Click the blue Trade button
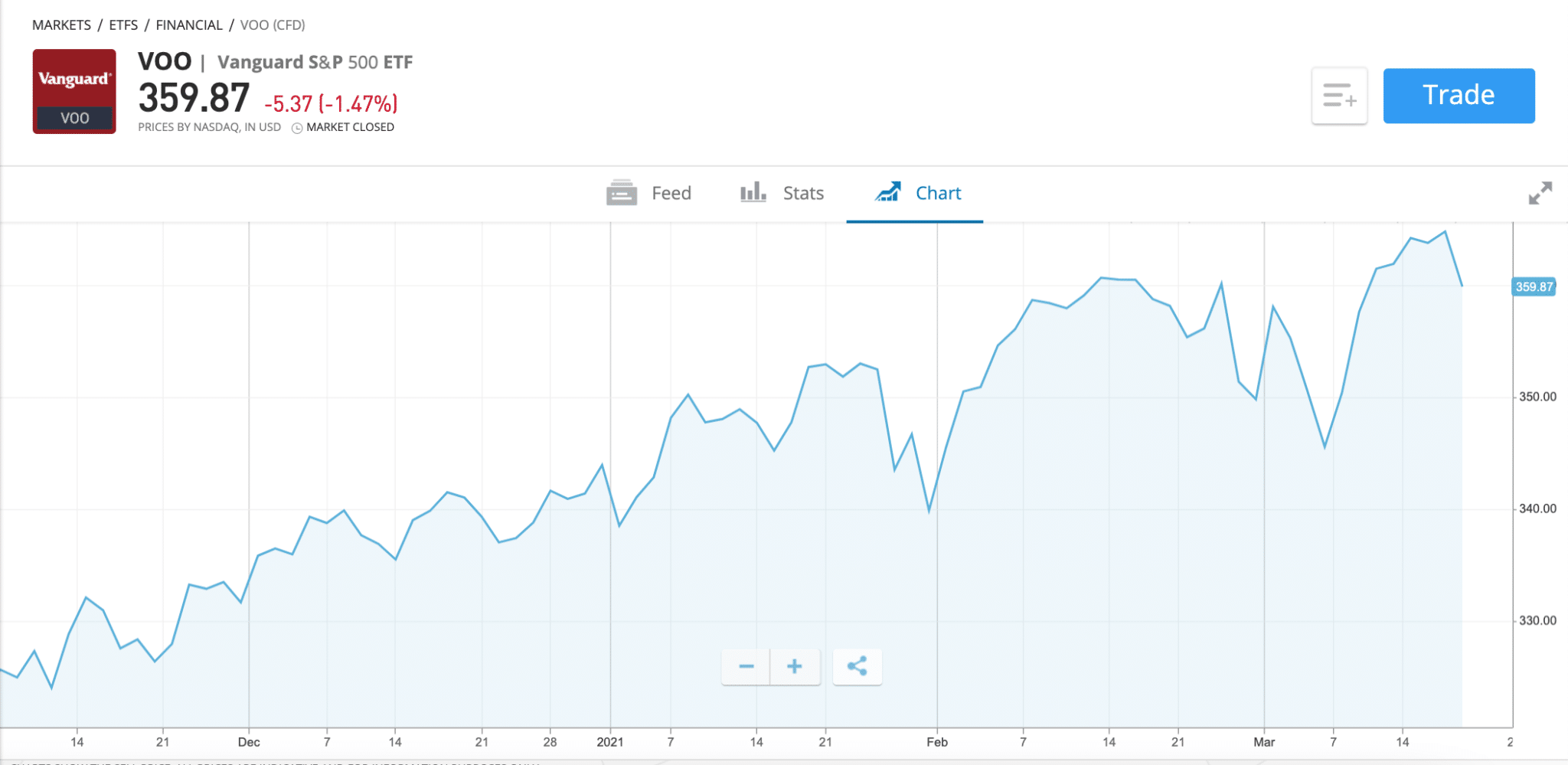The image size is (1568, 765). pos(1459,96)
